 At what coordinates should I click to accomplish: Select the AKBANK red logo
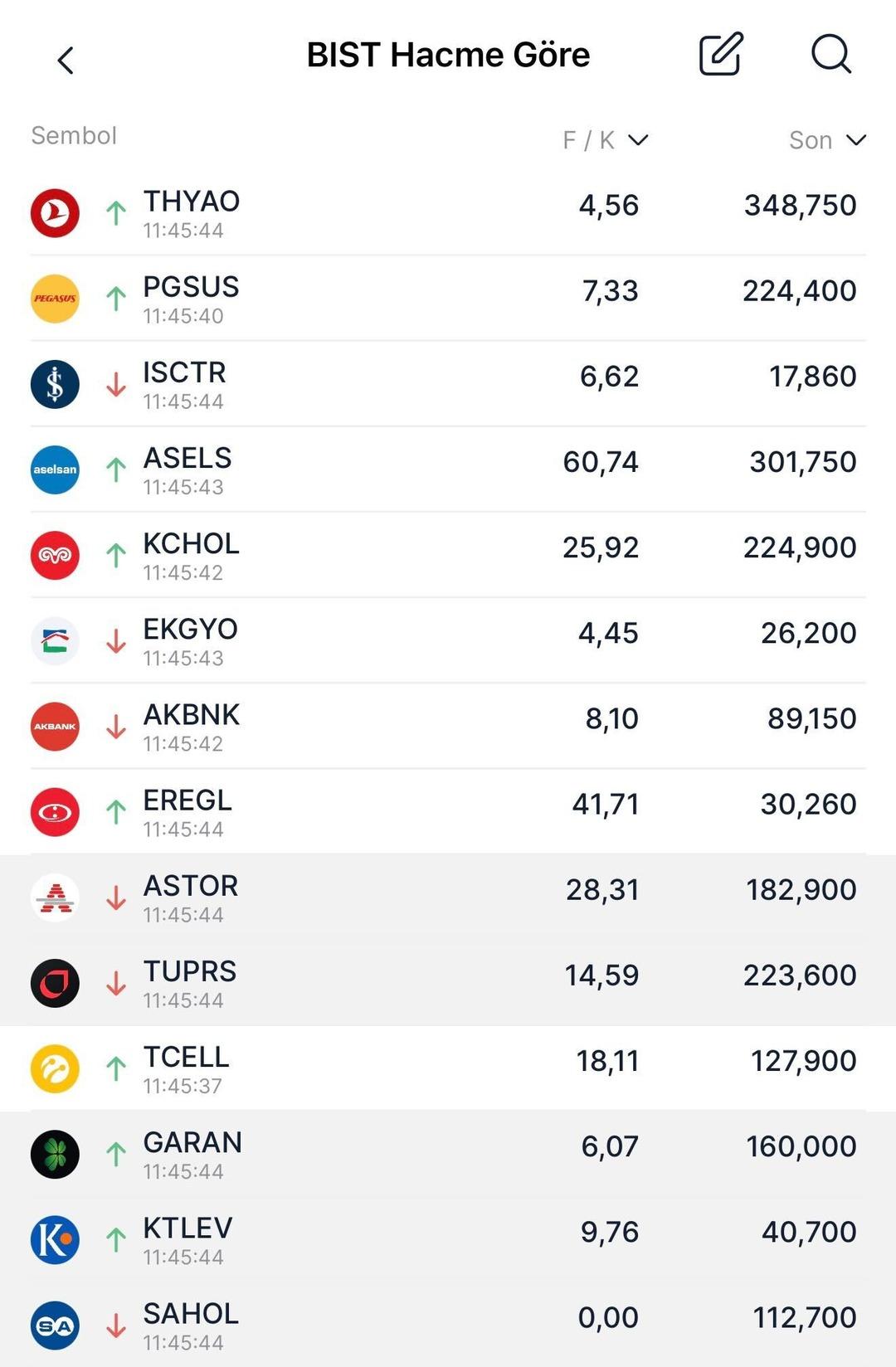click(54, 726)
